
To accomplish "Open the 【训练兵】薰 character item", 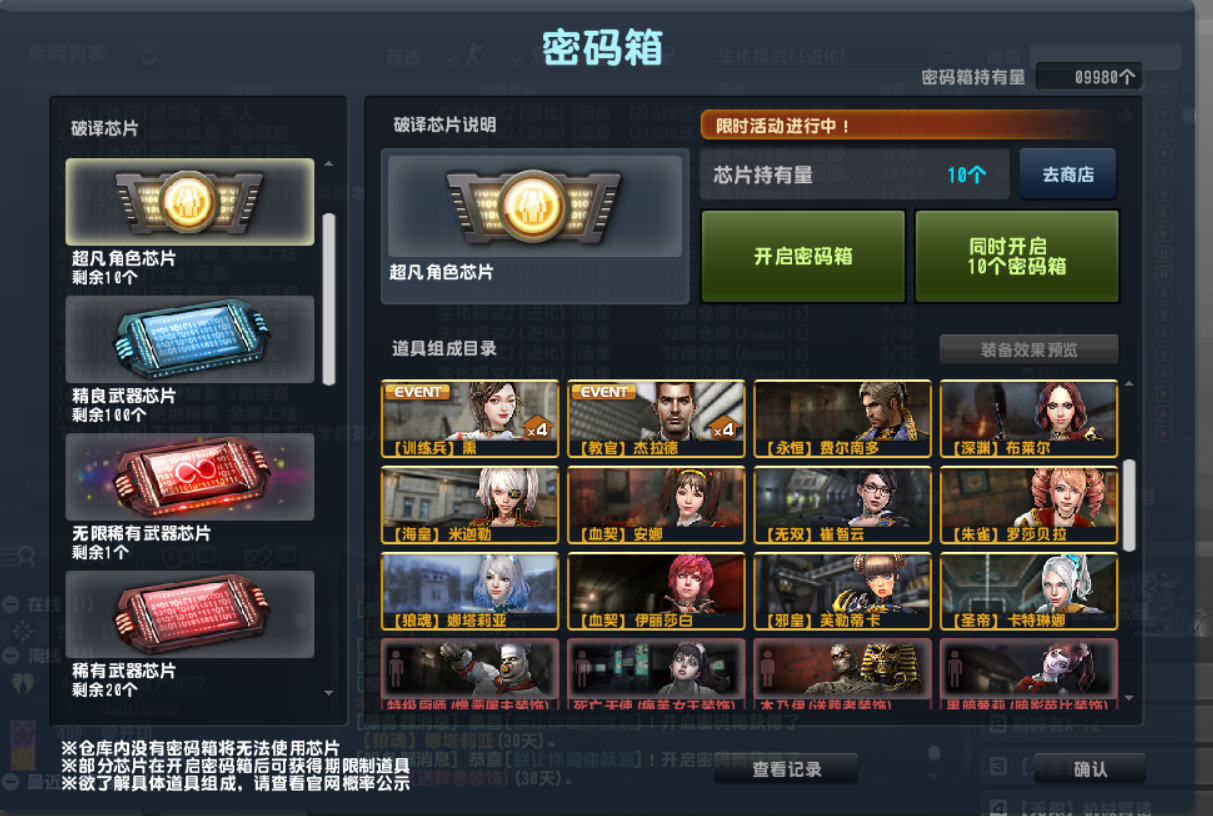I will tap(470, 419).
